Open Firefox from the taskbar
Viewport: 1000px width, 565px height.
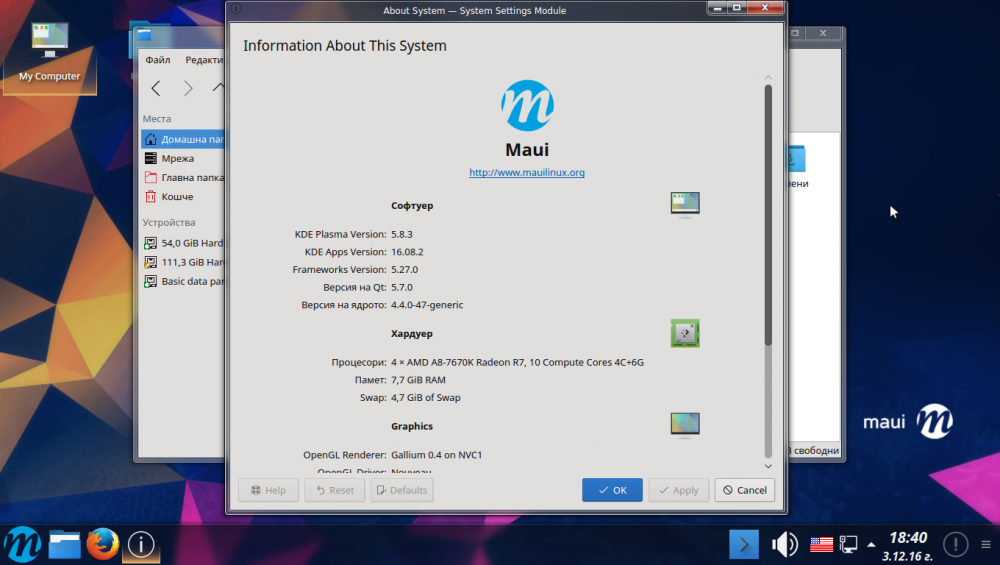(103, 544)
